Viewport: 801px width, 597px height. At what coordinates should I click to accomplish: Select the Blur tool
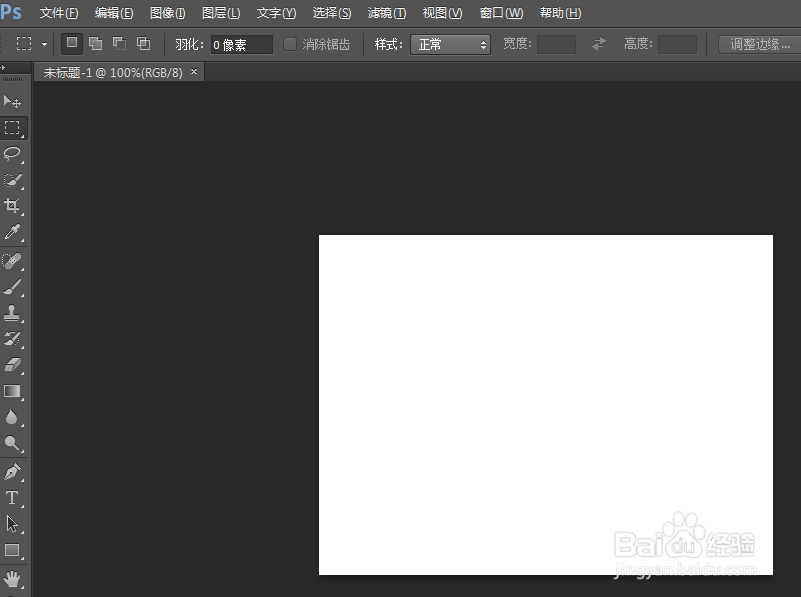click(12, 417)
